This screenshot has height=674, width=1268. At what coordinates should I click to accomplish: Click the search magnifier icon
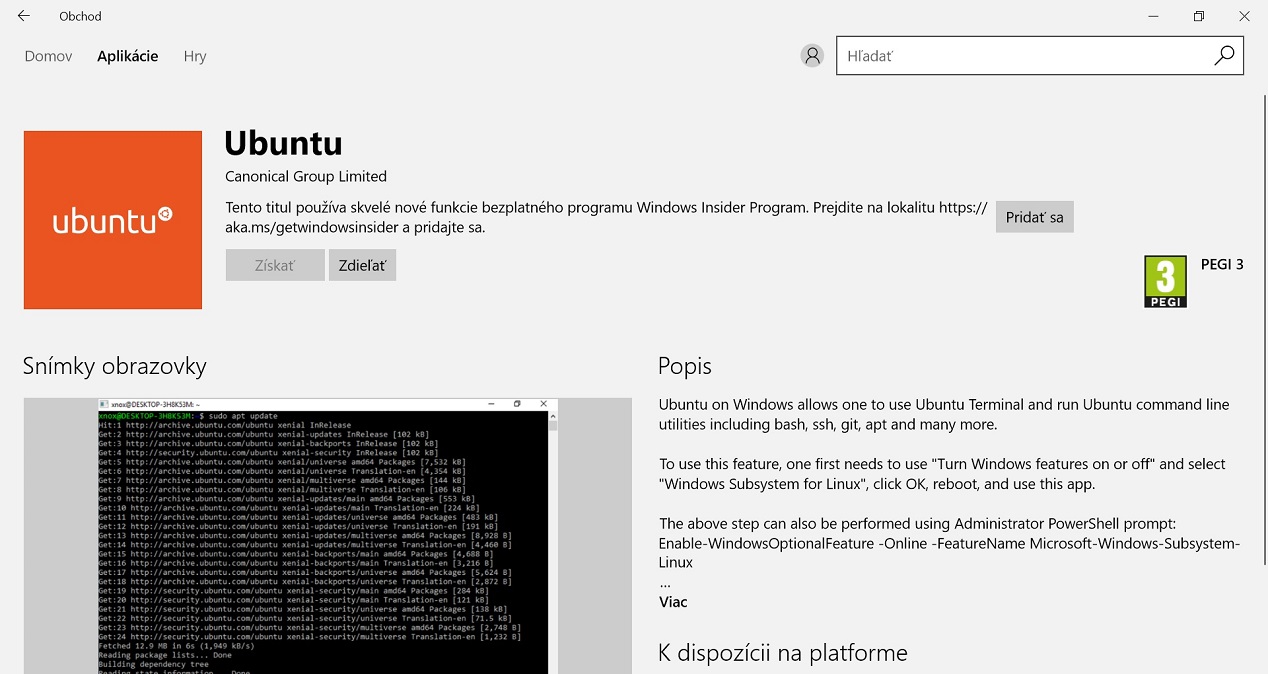[1224, 56]
